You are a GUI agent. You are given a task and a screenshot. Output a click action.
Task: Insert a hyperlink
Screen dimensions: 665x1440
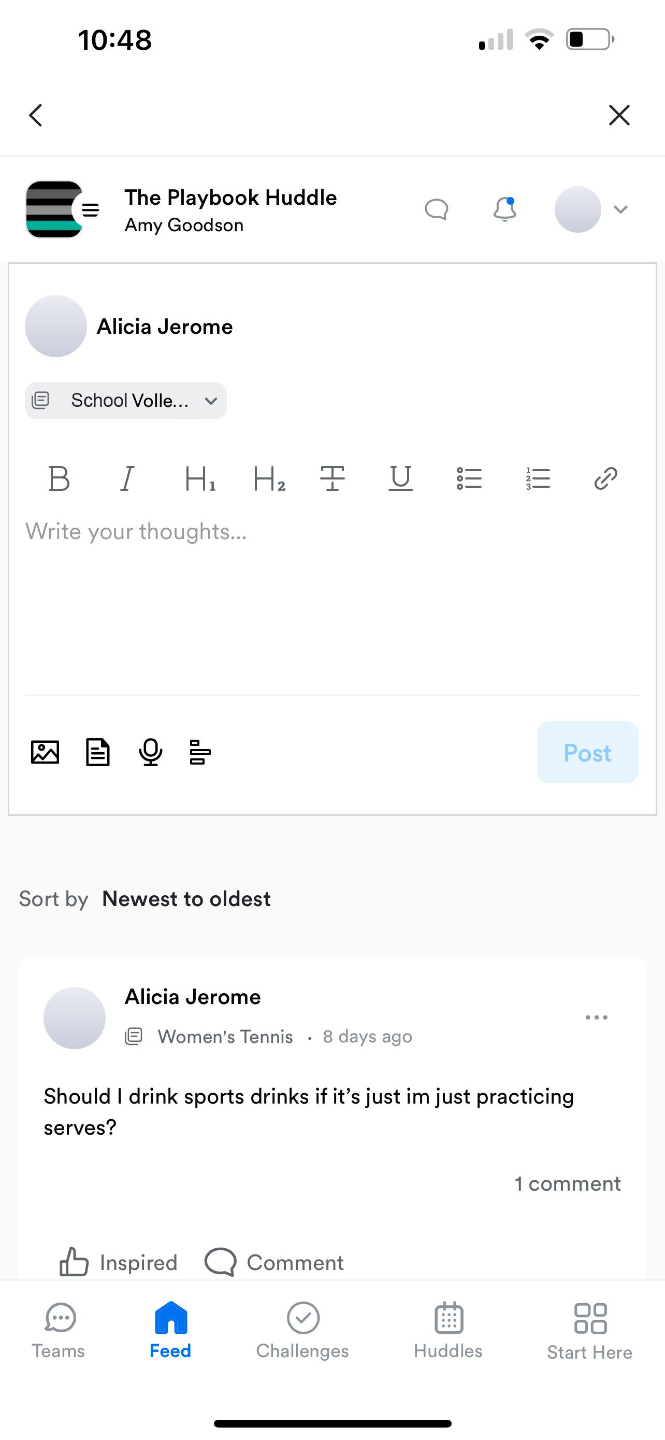click(605, 479)
